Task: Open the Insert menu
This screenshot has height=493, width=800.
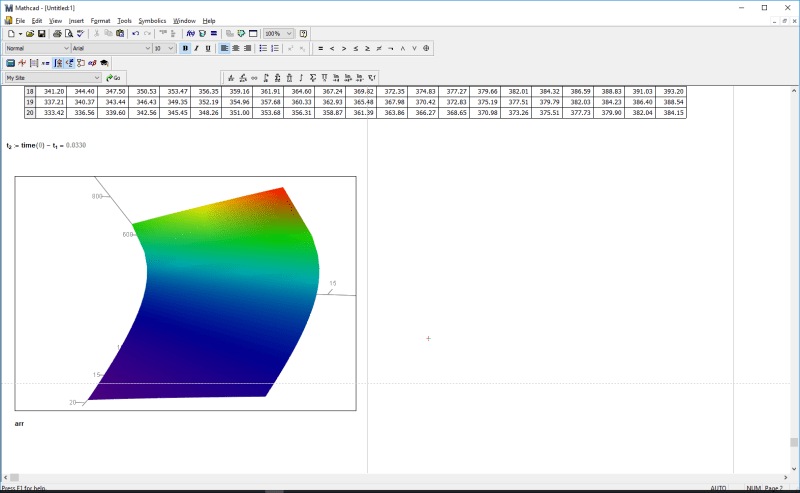Action: [x=76, y=21]
